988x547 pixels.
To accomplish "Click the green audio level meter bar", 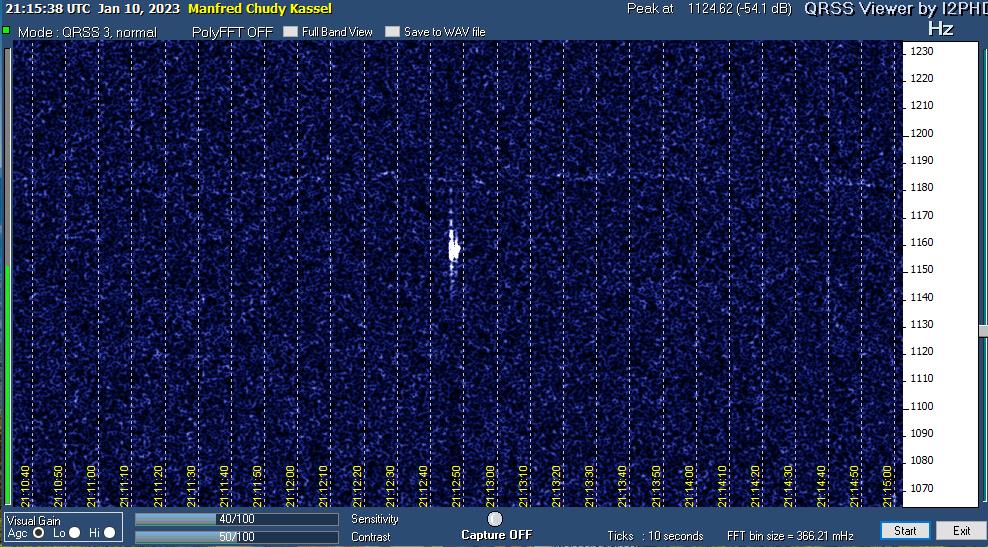I will (x=7, y=384).
